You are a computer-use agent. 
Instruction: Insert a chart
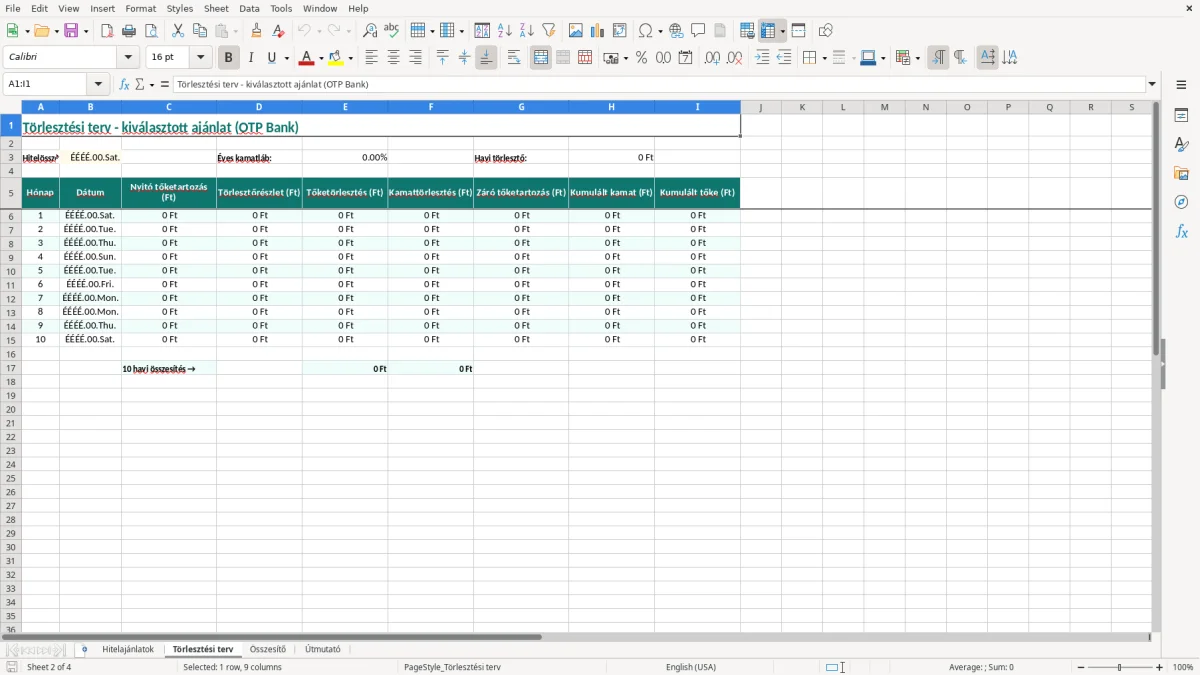pos(598,31)
